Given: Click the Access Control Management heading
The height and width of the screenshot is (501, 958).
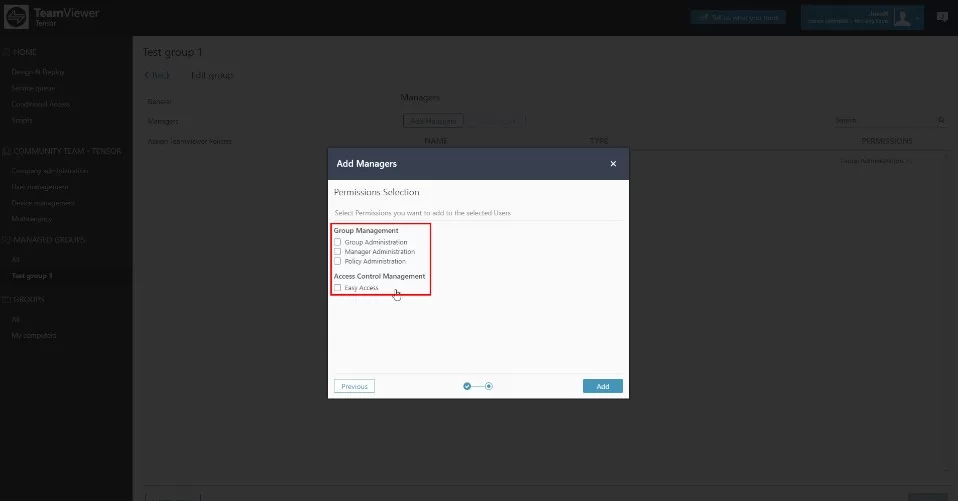Looking at the screenshot, I should click(379, 276).
